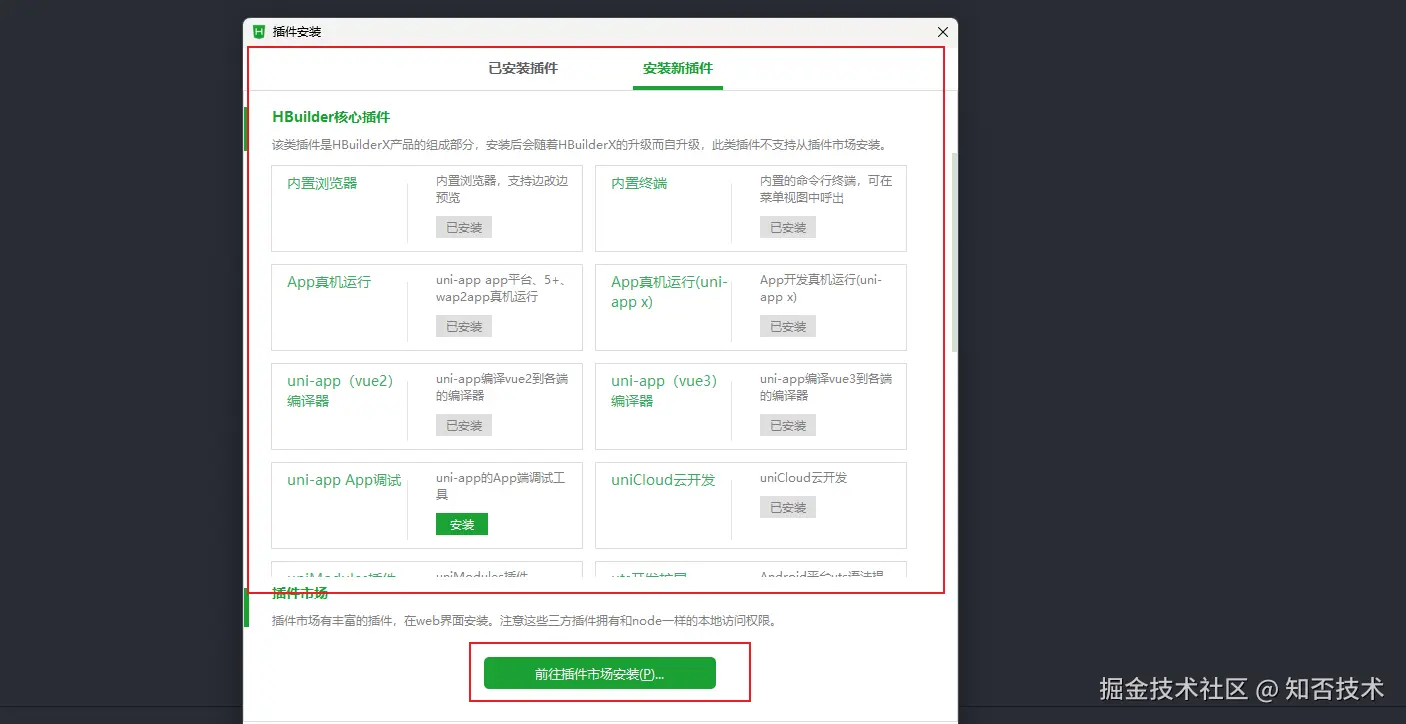Viewport: 1406px width, 724px height.
Task: Click the App真机运行(uni-app x) plugin title
Action: 669,292
